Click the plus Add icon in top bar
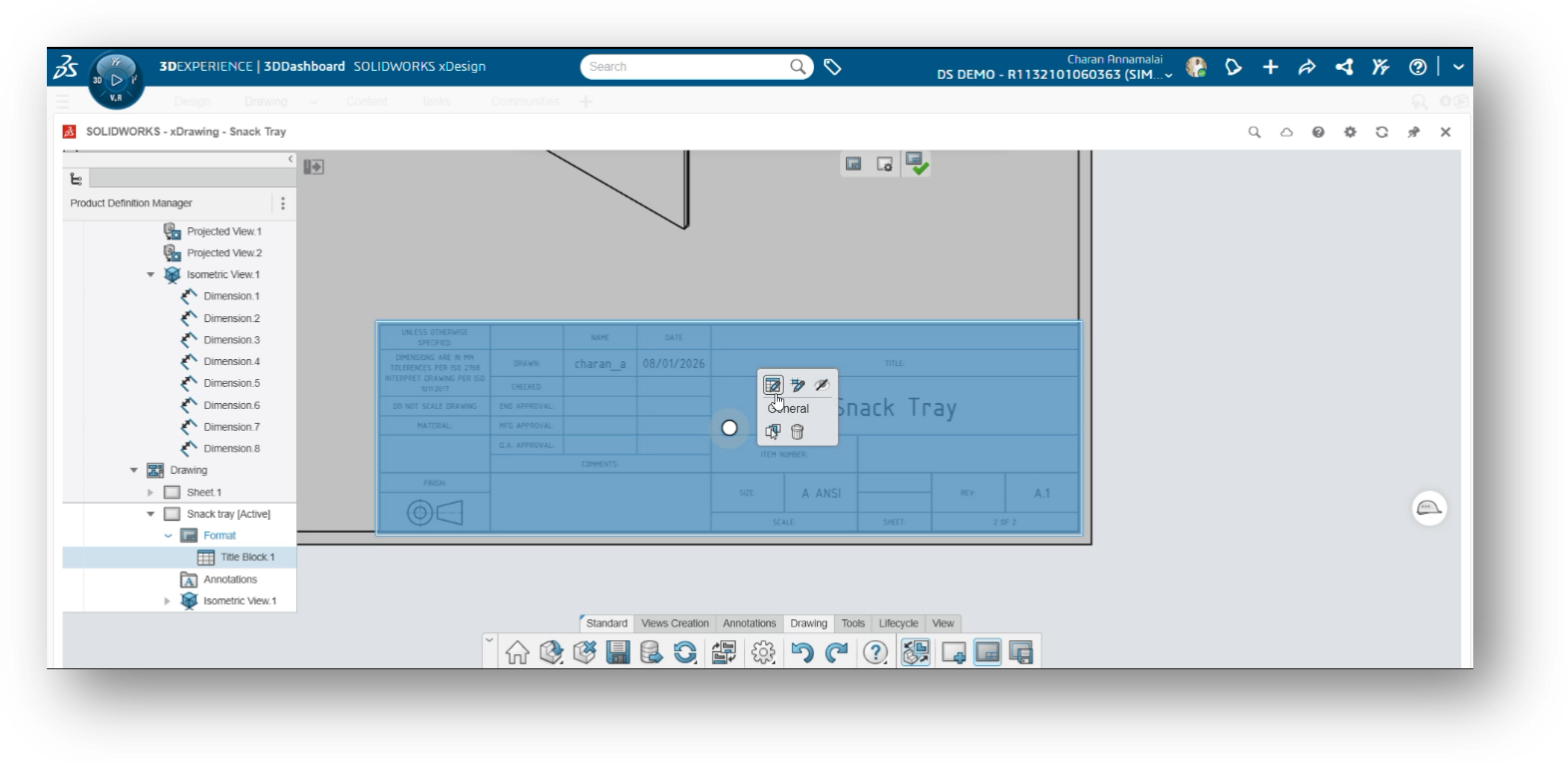The height and width of the screenshot is (764, 1568). tap(1270, 67)
